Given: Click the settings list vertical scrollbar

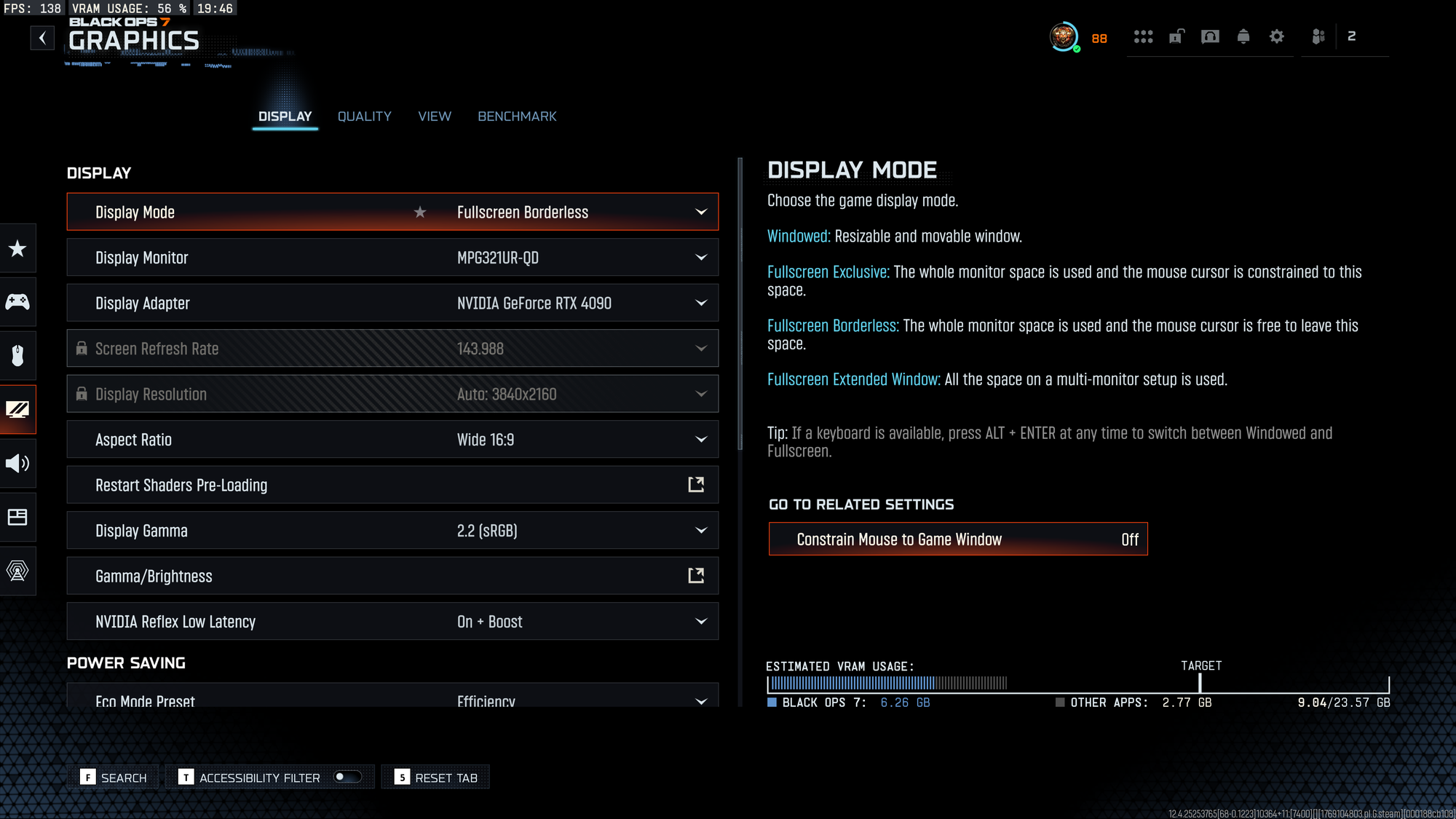Looking at the screenshot, I should coord(740,306).
